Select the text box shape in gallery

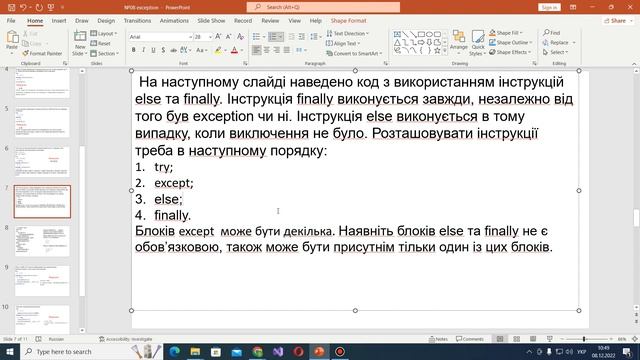pyautogui.click(x=397, y=34)
